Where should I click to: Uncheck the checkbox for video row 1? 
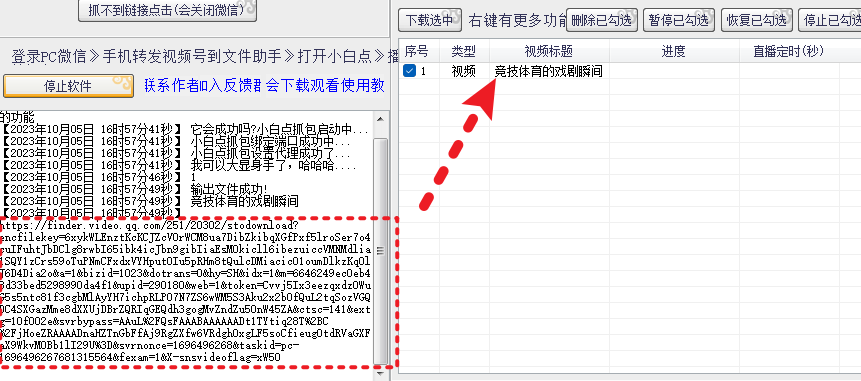coord(409,71)
